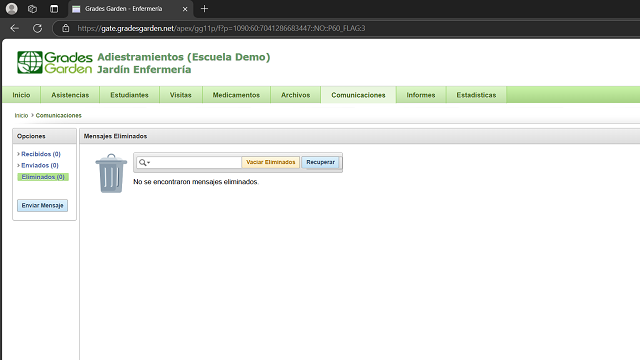Open the Medicamentos tab
The image size is (640, 360).
tap(236, 95)
